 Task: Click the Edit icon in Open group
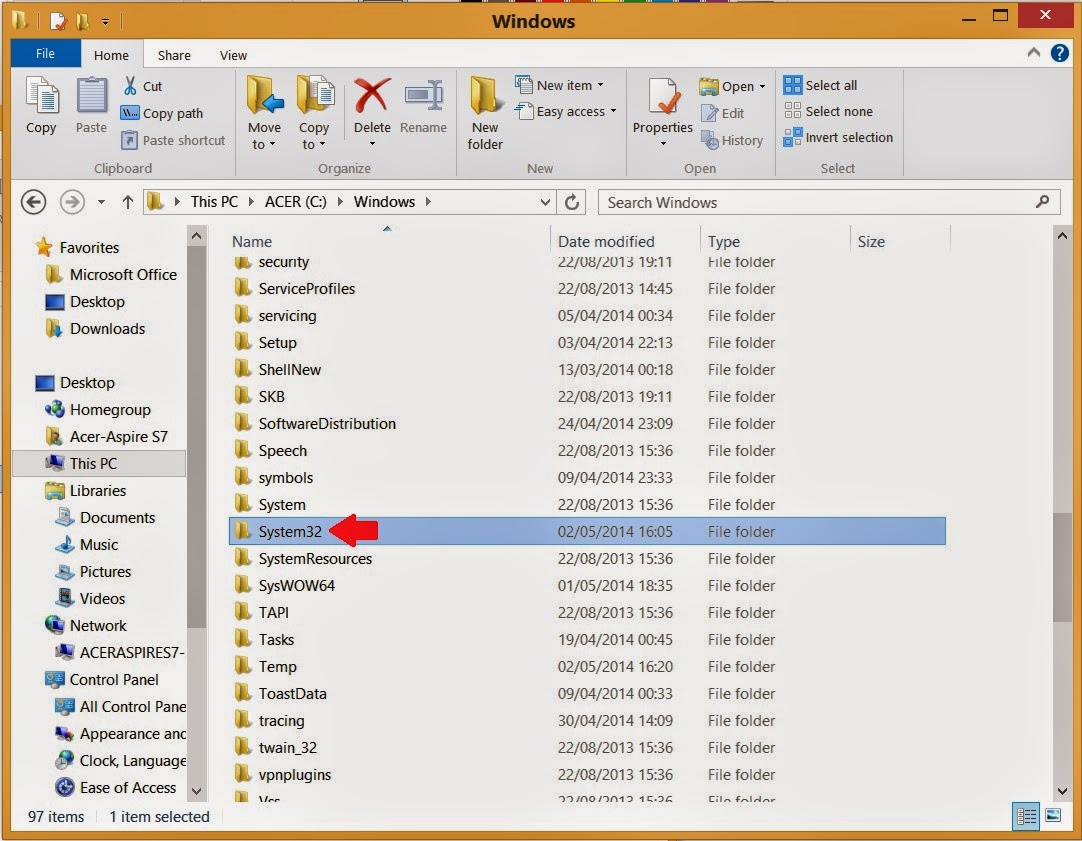coord(709,113)
